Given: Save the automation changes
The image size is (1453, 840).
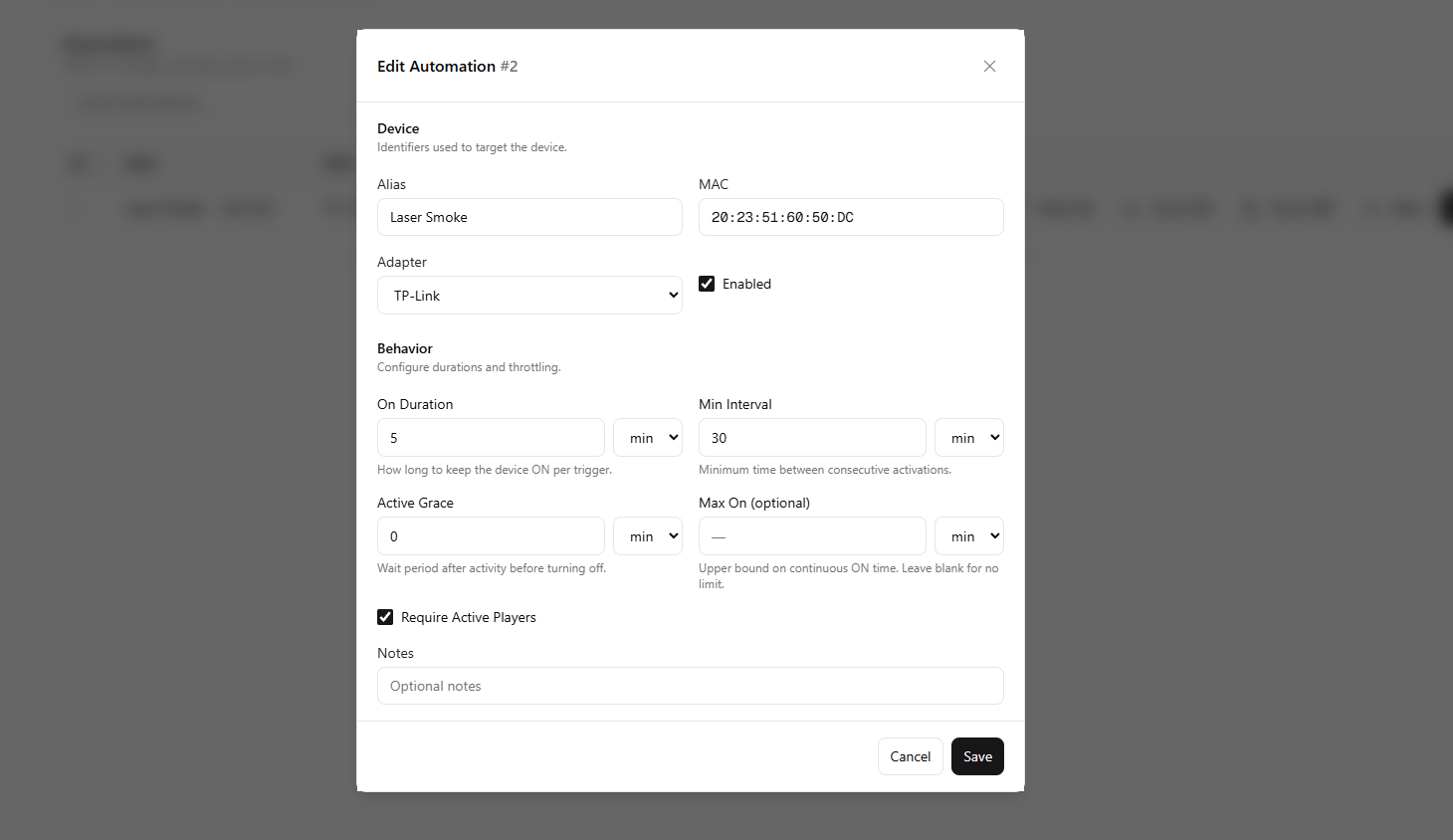Looking at the screenshot, I should click(x=976, y=756).
